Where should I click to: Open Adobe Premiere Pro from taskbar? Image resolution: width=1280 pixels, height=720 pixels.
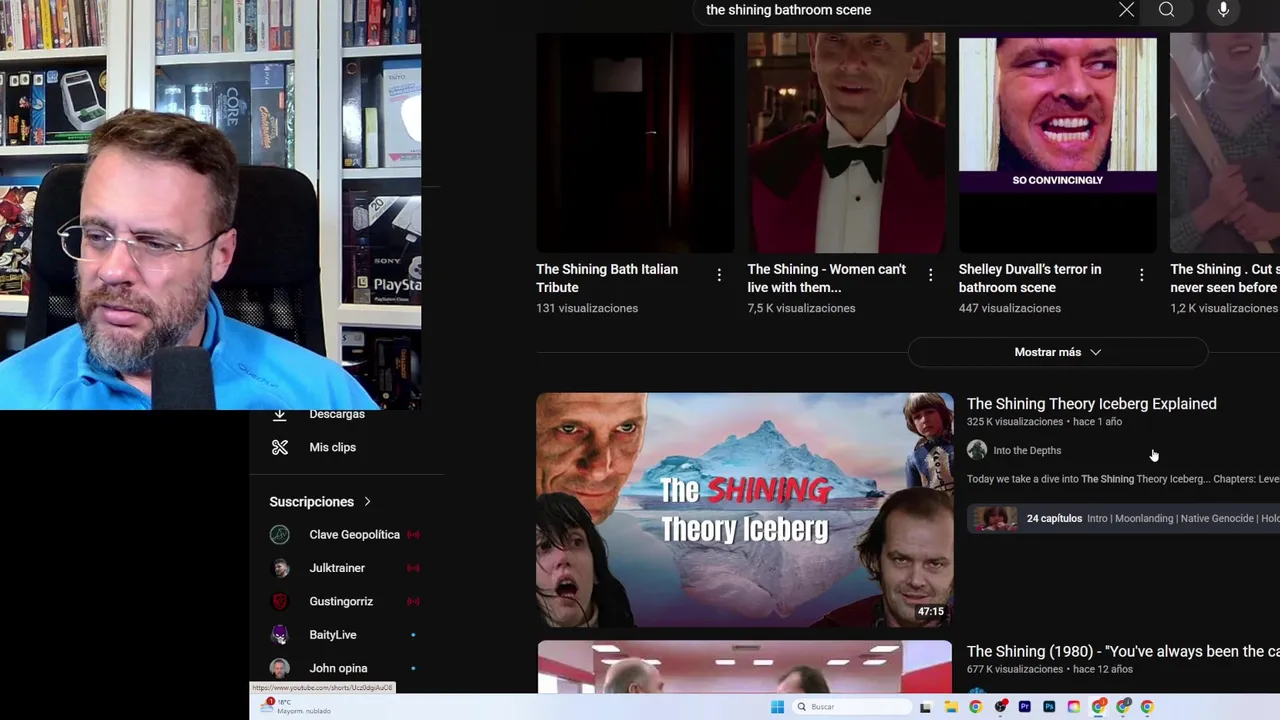click(x=1025, y=707)
